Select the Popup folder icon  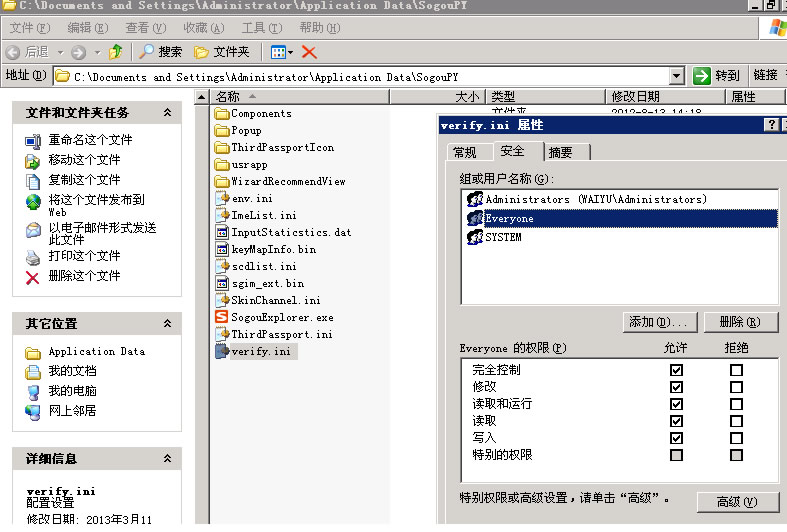click(x=222, y=131)
